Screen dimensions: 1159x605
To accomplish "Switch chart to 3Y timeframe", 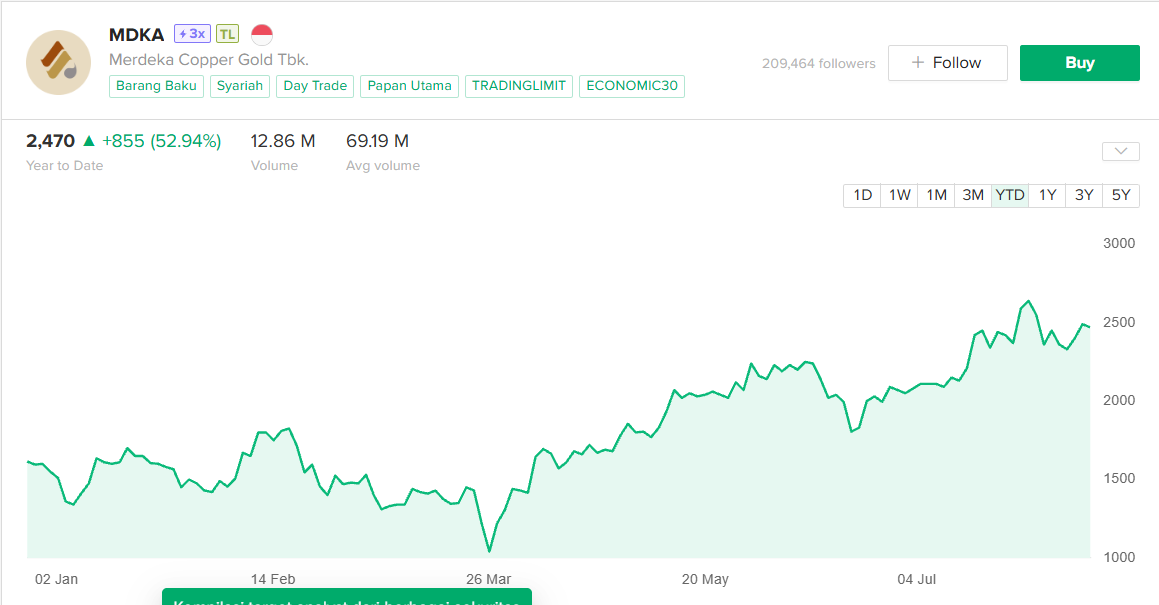I will pyautogui.click(x=1084, y=195).
